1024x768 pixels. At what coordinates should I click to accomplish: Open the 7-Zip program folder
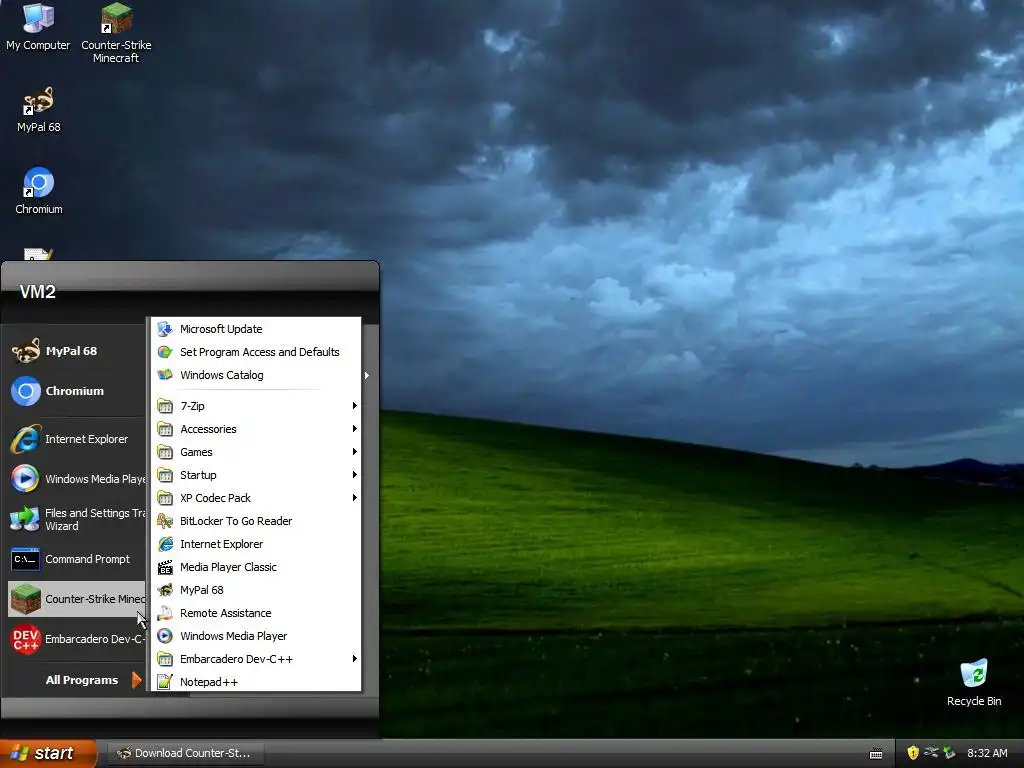click(x=256, y=406)
